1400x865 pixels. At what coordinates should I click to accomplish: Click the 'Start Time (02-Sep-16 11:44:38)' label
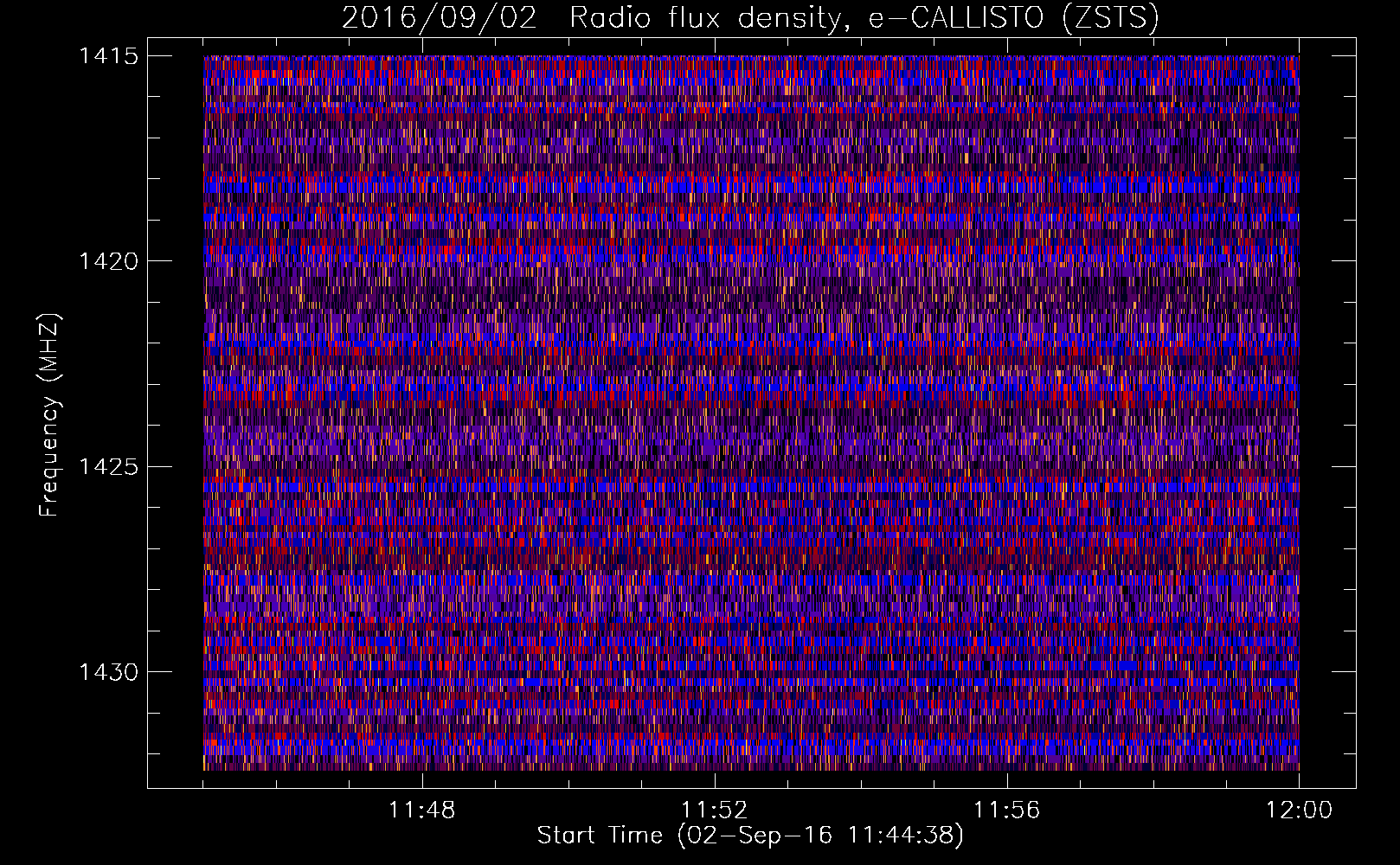pyautogui.click(x=750, y=836)
